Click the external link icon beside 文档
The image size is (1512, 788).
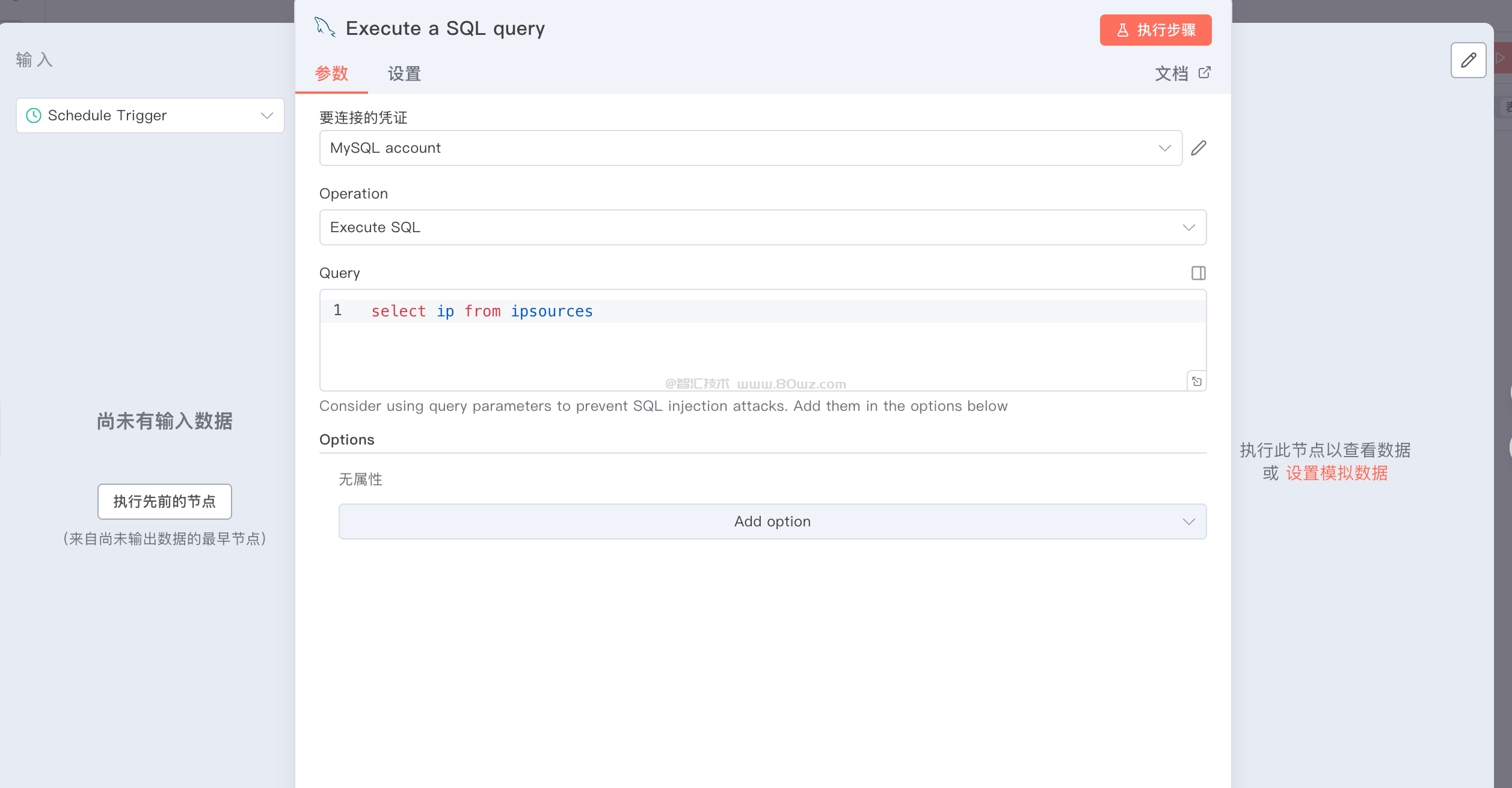(x=1204, y=73)
